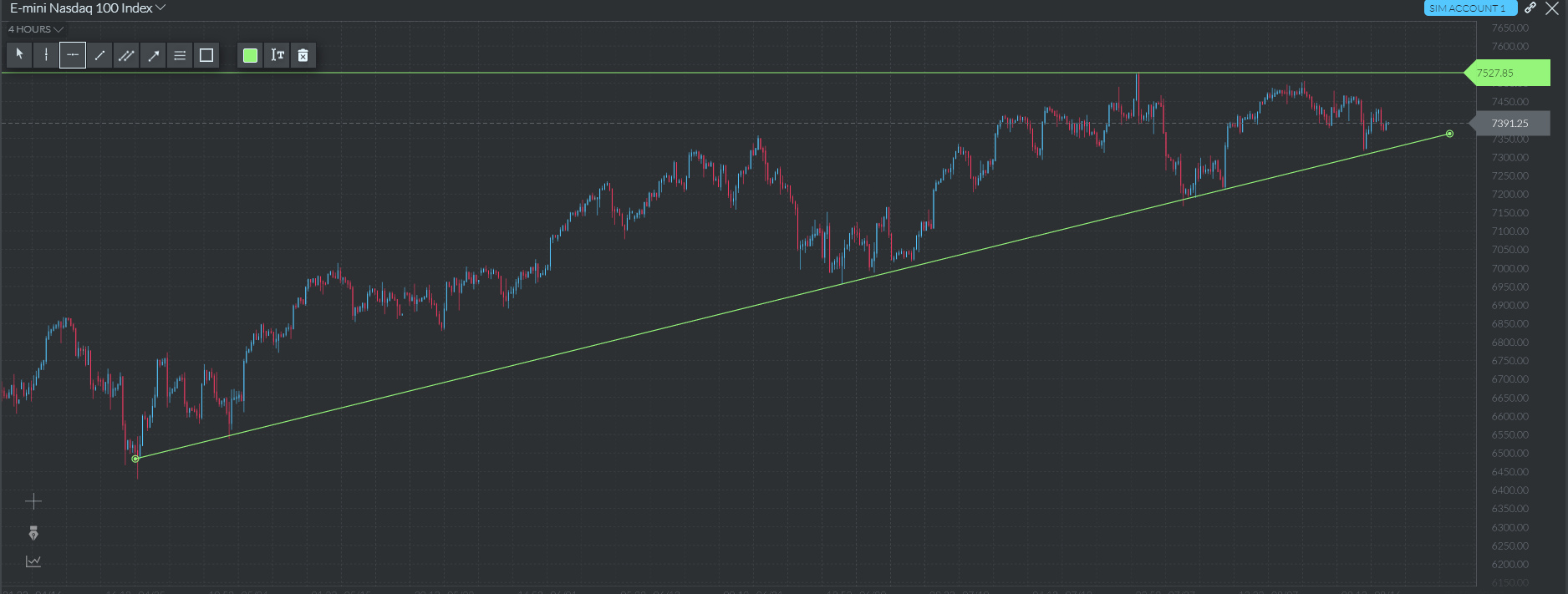Click the 7650.00 price axis label

point(1509,28)
